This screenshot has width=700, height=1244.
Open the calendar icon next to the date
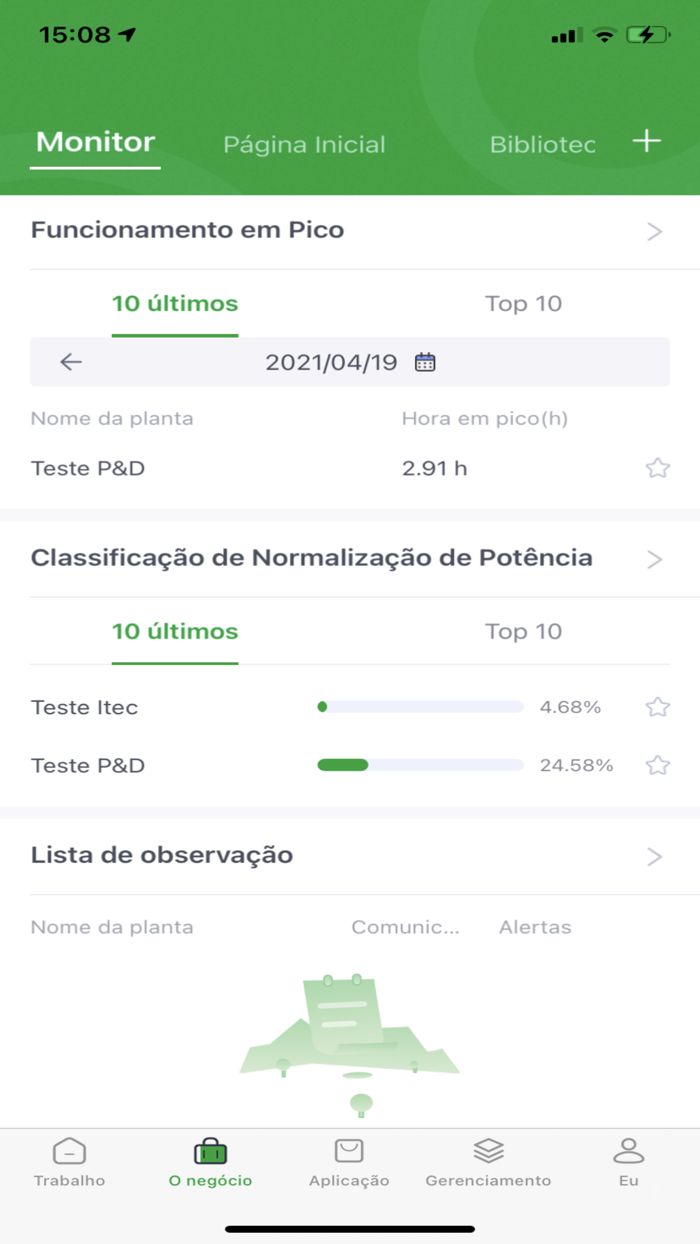click(x=427, y=362)
